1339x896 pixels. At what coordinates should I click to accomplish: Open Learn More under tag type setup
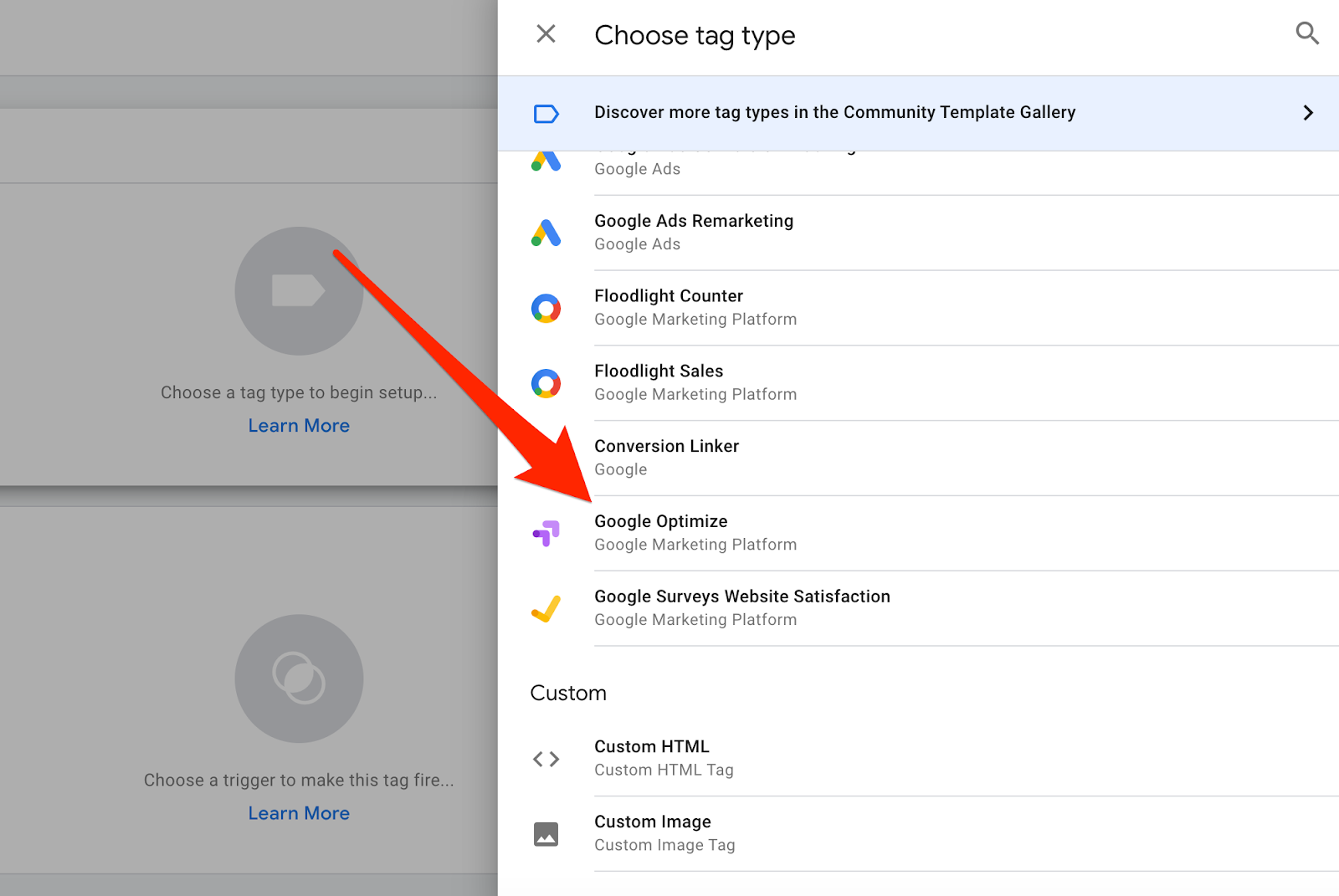click(x=299, y=426)
